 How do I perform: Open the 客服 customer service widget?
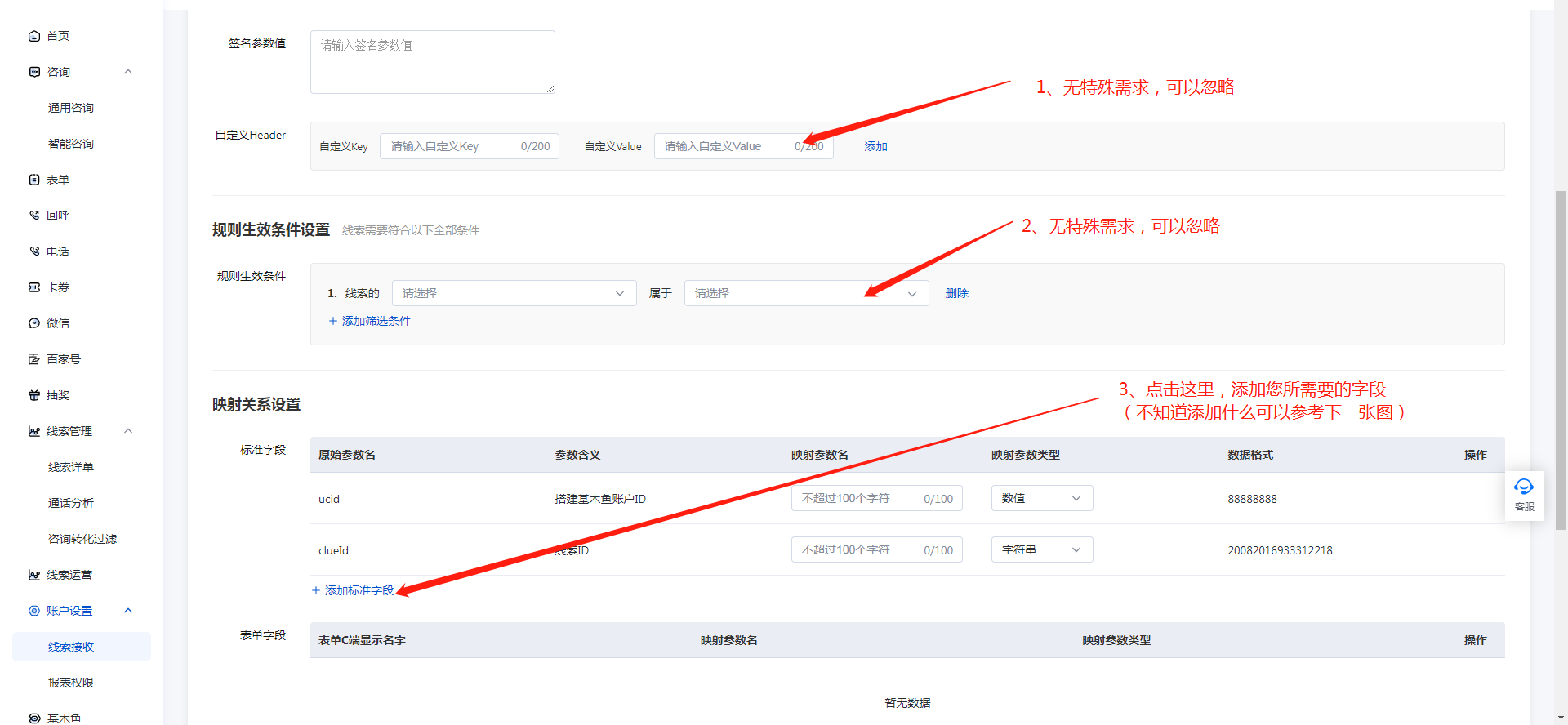pos(1524,495)
